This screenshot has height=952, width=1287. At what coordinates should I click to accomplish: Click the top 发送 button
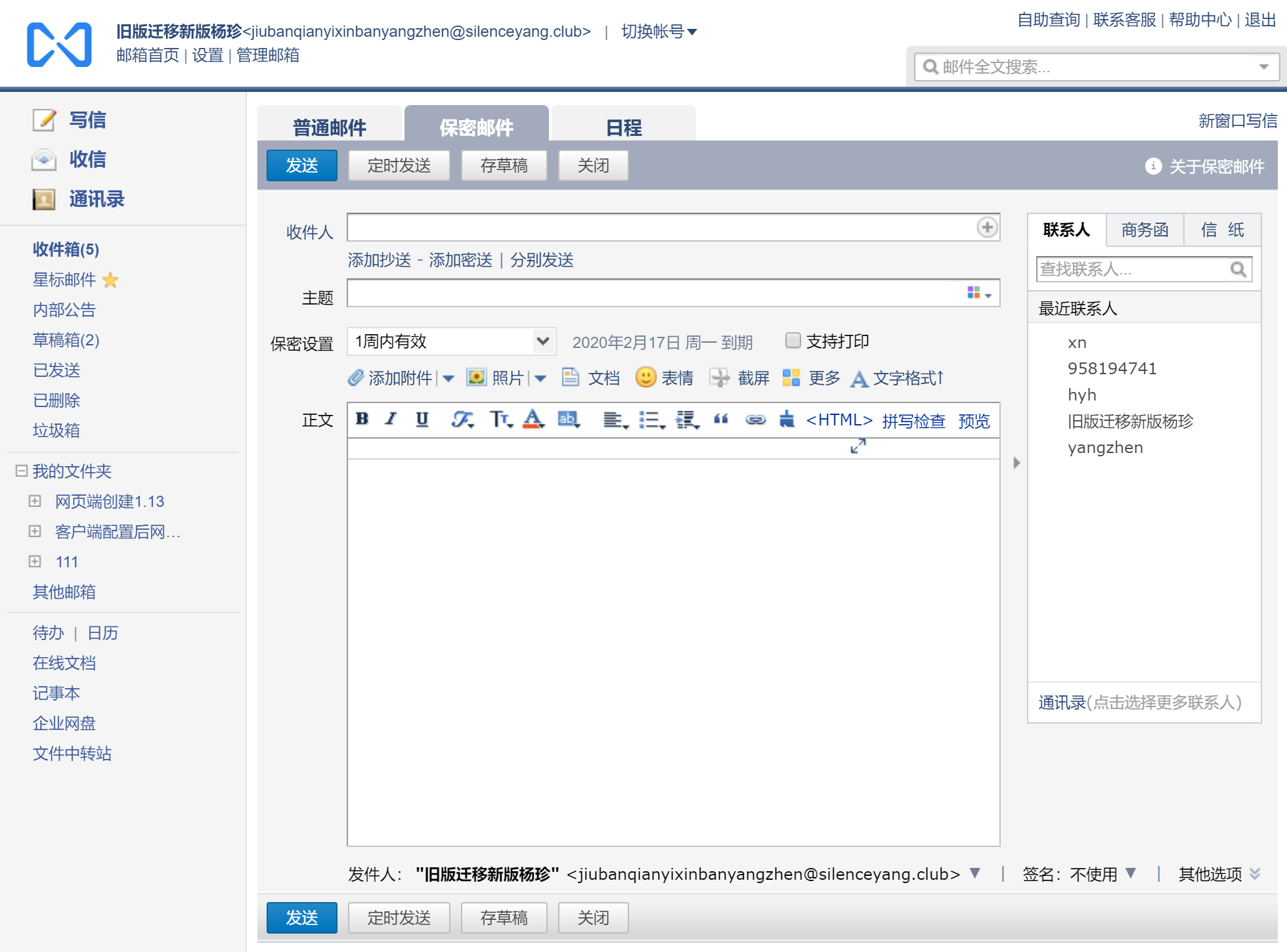tap(302, 165)
